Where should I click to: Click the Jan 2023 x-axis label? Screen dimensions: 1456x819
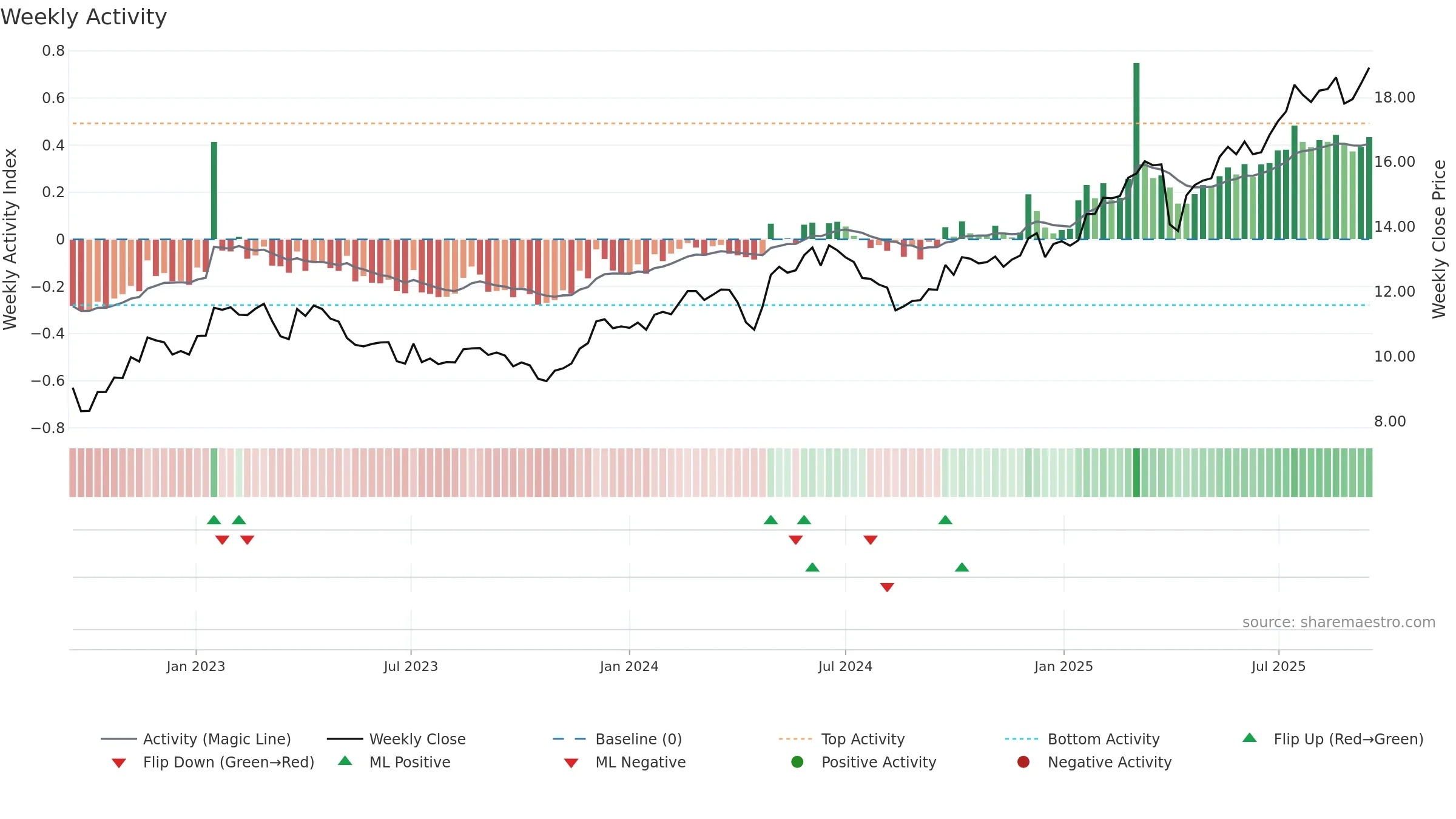click(196, 666)
